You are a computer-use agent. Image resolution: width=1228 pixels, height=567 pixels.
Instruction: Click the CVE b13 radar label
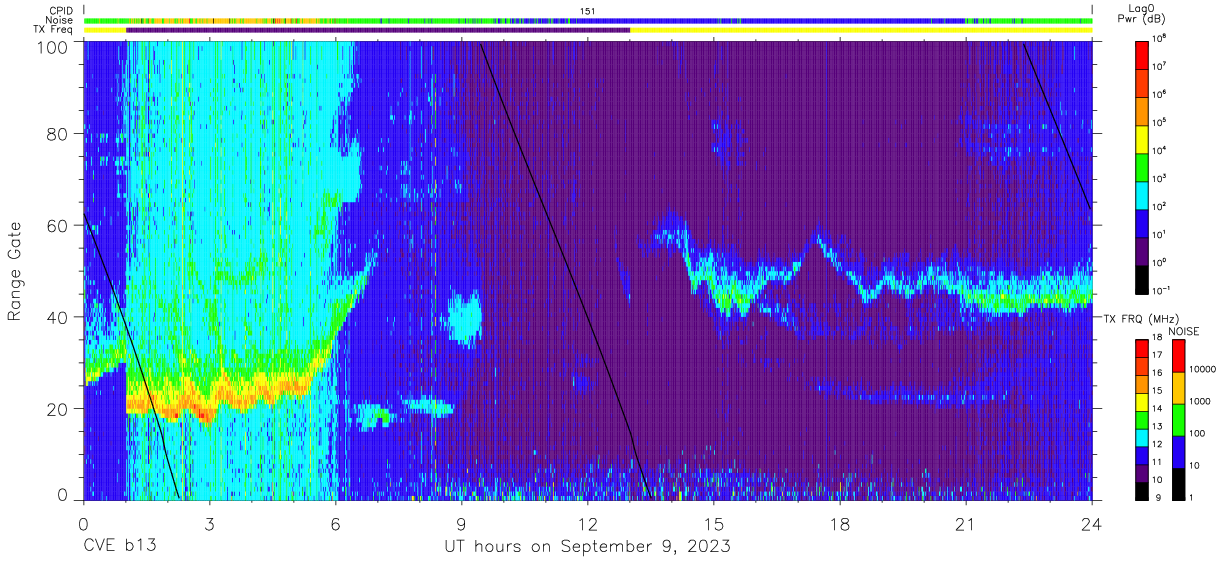click(x=119, y=546)
